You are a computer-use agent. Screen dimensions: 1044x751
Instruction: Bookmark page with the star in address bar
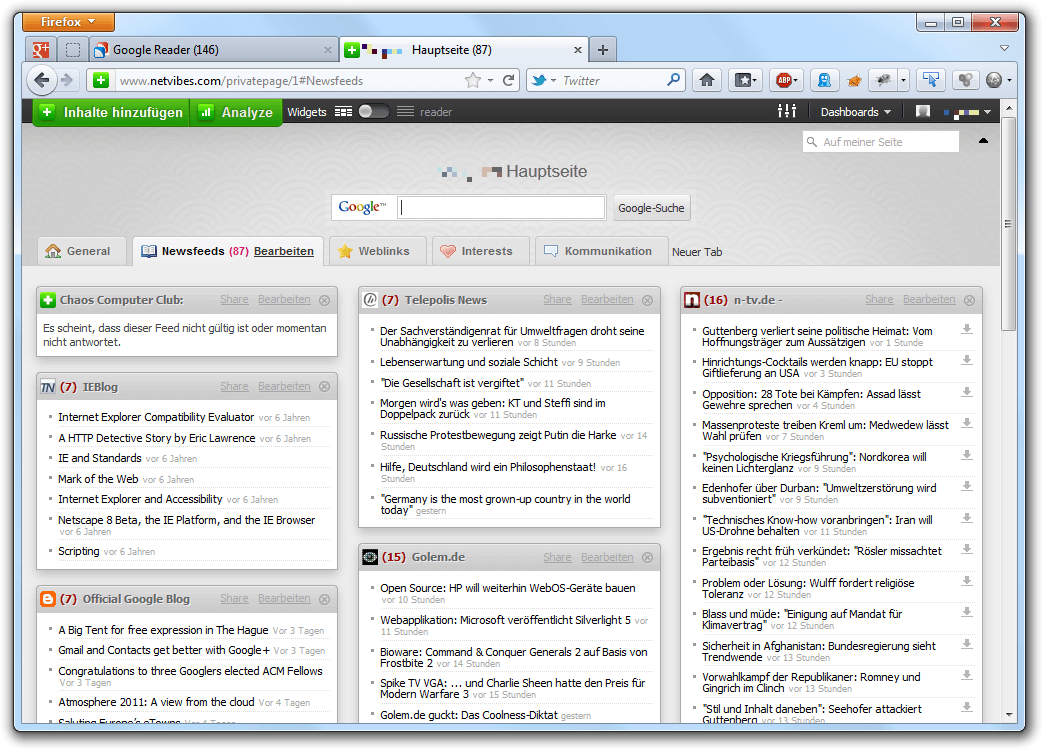coord(473,81)
